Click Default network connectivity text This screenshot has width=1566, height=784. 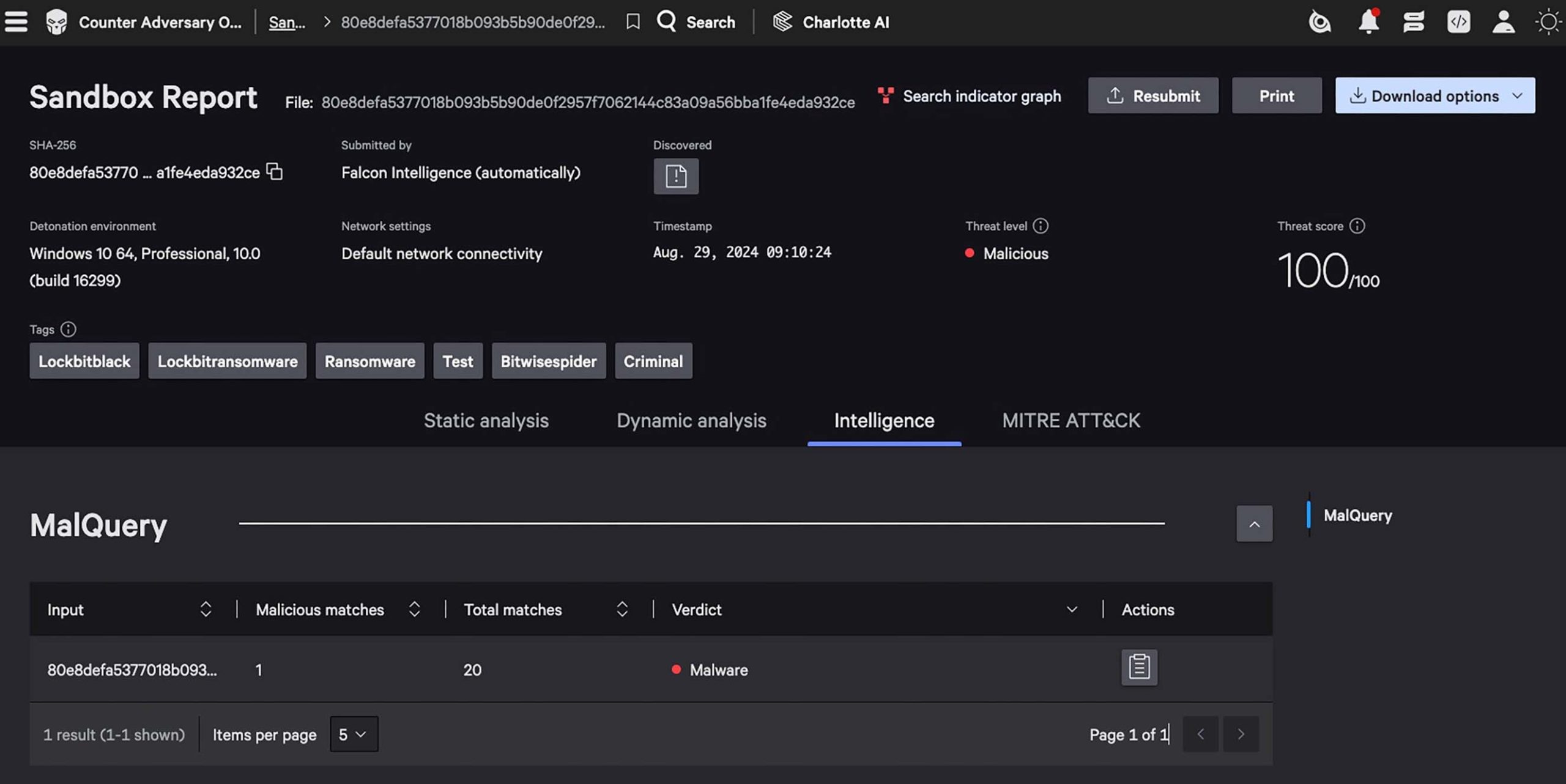[442, 253]
